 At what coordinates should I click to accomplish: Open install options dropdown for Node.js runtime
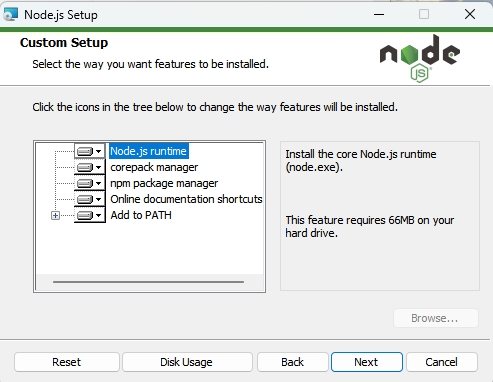tap(89, 151)
